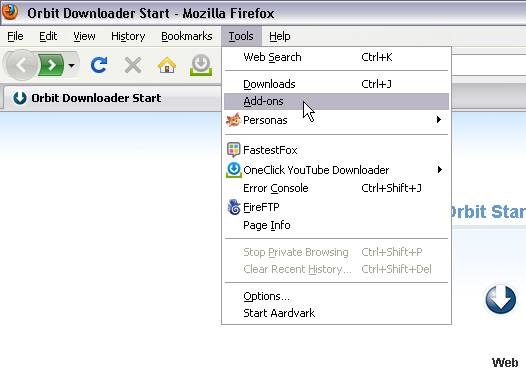
Task: Reload the page with the blue refresh icon
Action: 99,65
